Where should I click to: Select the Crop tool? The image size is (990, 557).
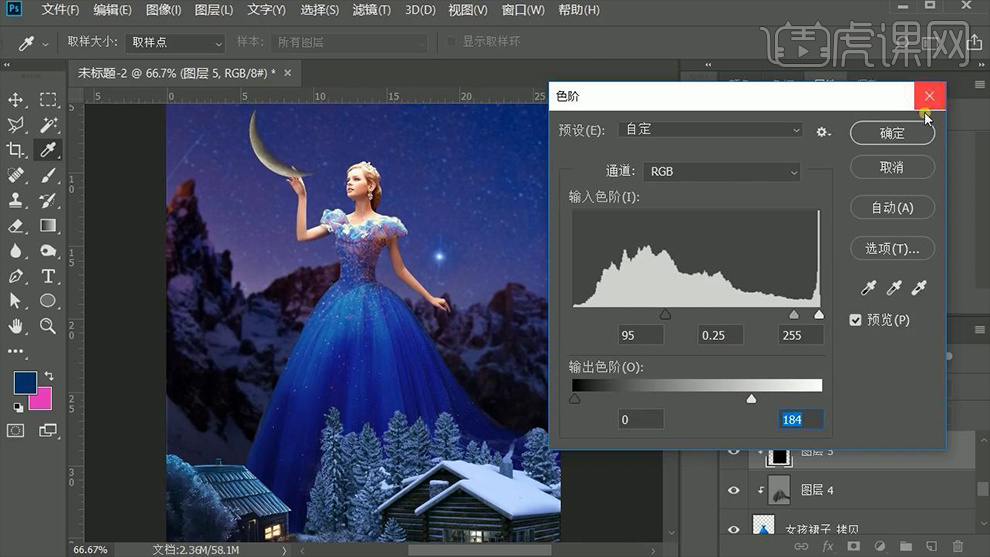(x=16, y=150)
